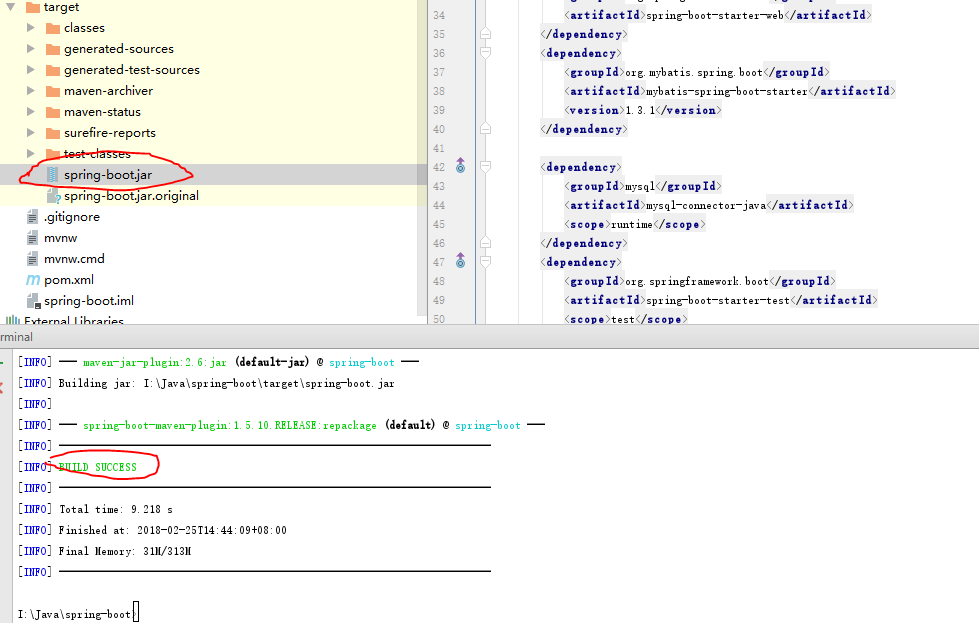The width and height of the screenshot is (979, 623).
Task: Fold the mysql dependency at line 42
Action: coord(485,167)
